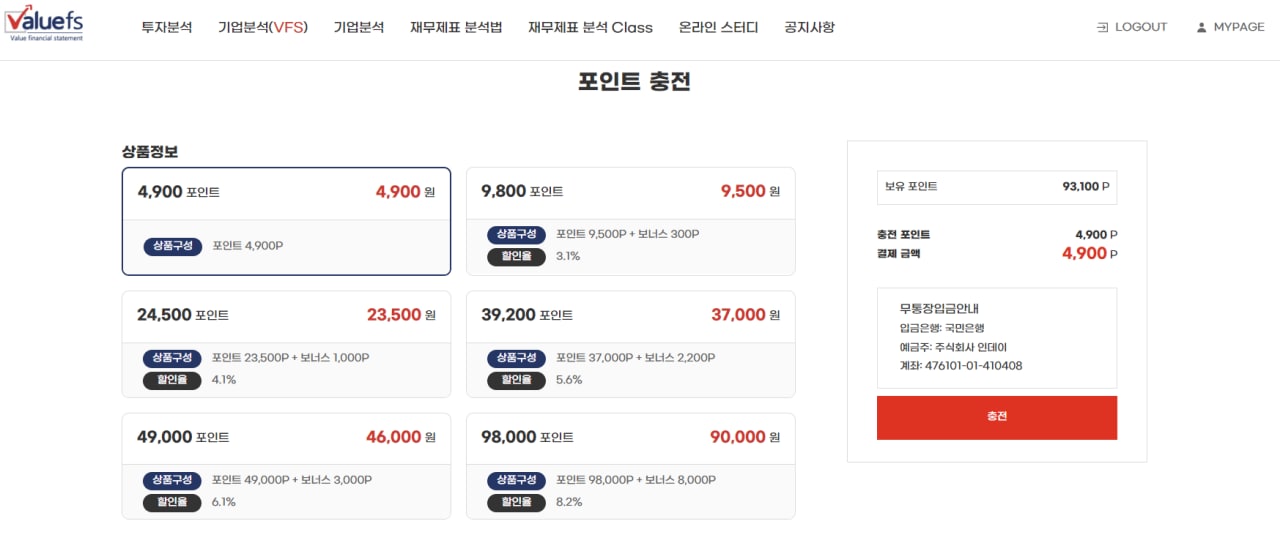
Task: Open the 투자분석 menu
Action: [167, 28]
